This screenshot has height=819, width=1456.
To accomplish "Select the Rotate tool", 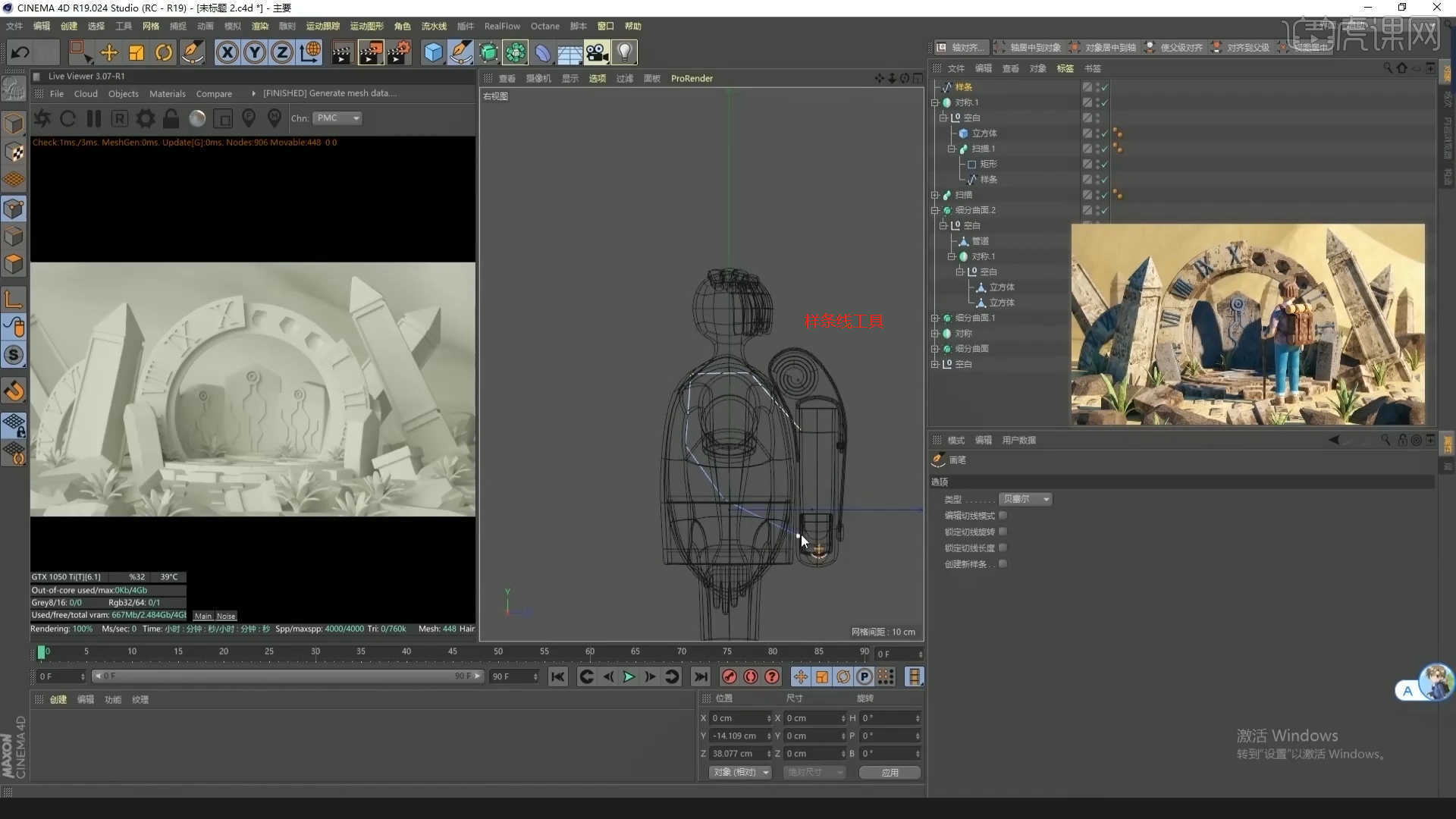I will pyautogui.click(x=164, y=52).
